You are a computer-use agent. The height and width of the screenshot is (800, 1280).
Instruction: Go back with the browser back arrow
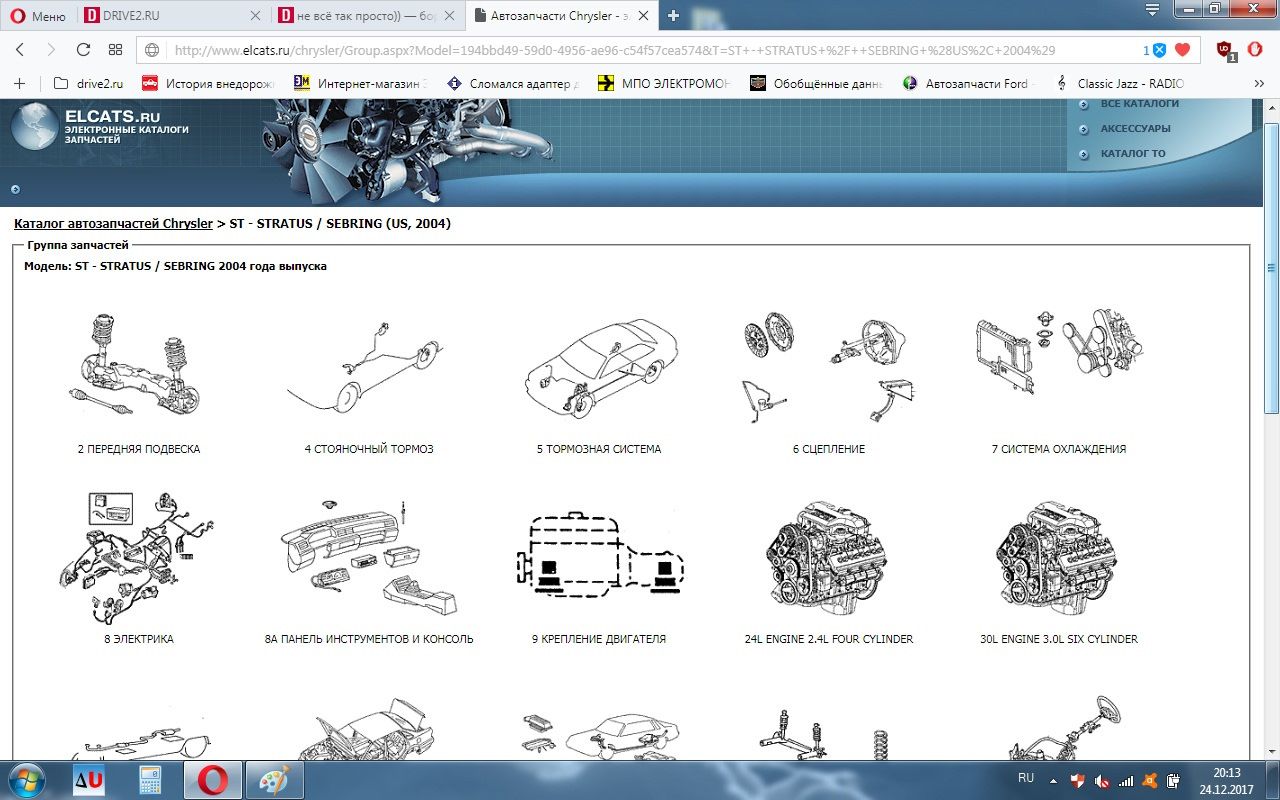(x=20, y=50)
